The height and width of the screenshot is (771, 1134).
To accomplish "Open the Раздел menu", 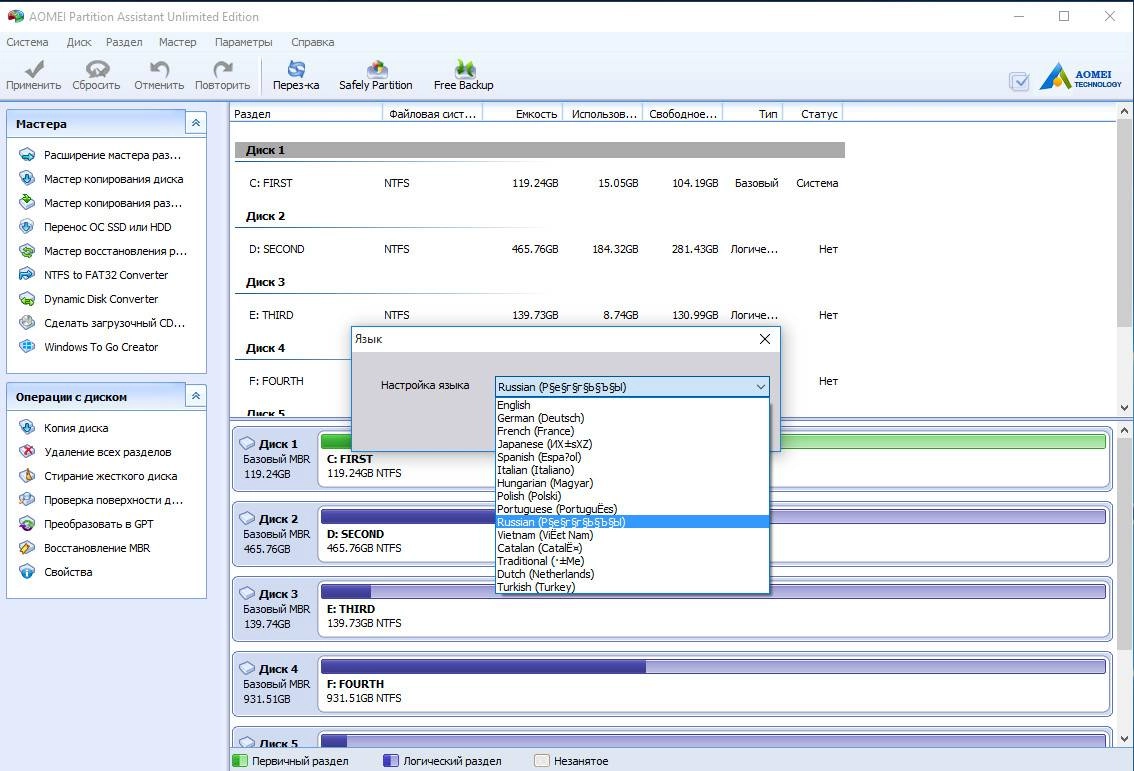I will tap(124, 42).
